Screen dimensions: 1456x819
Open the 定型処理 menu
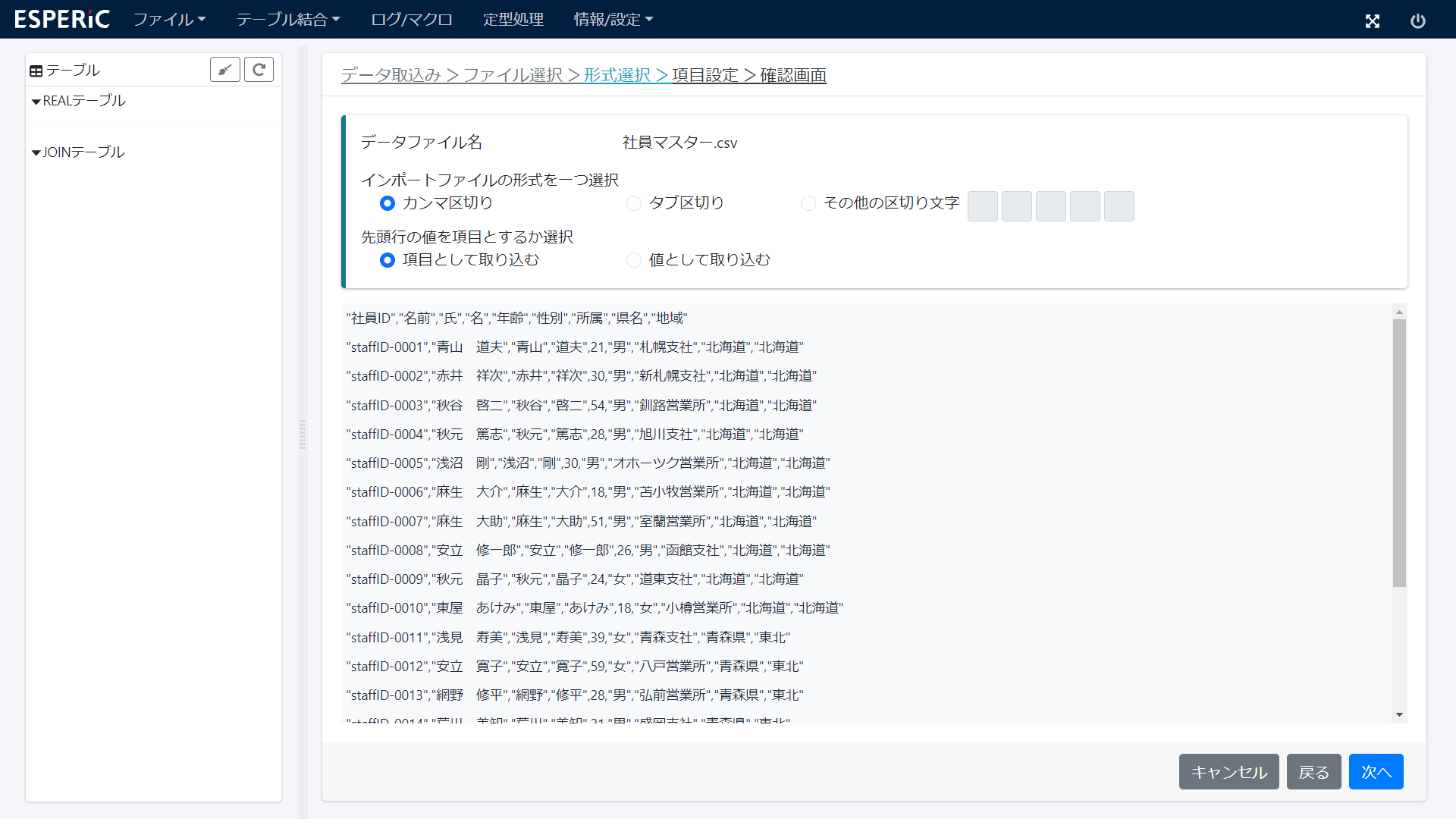tap(513, 19)
